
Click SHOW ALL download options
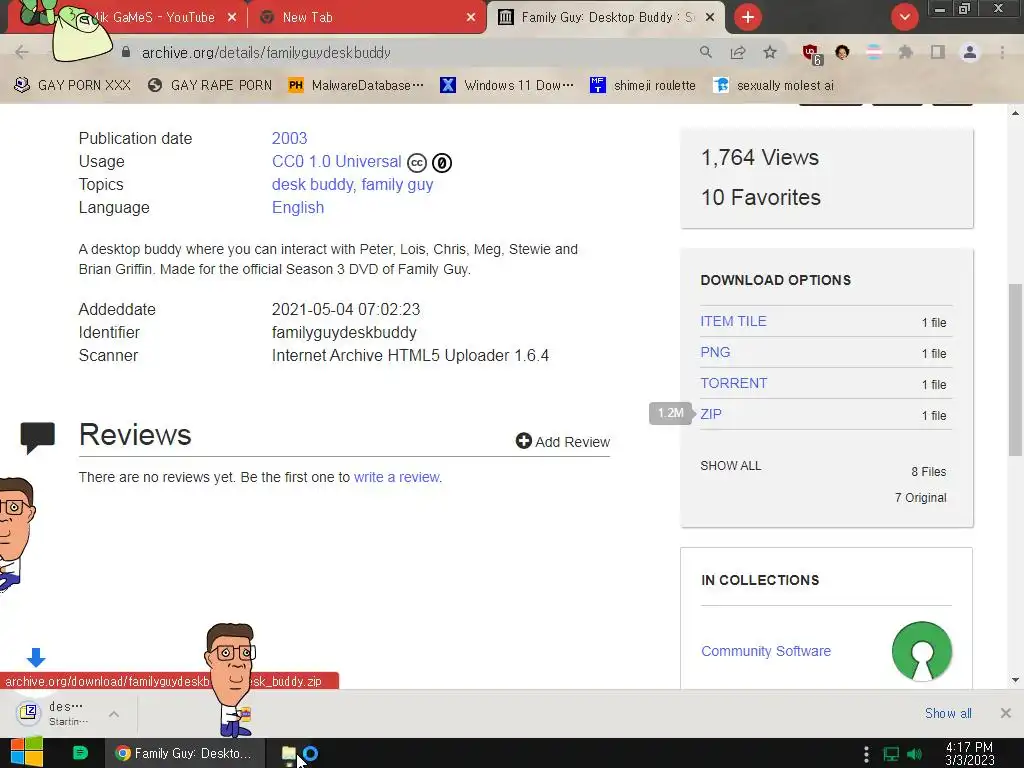coord(731,466)
